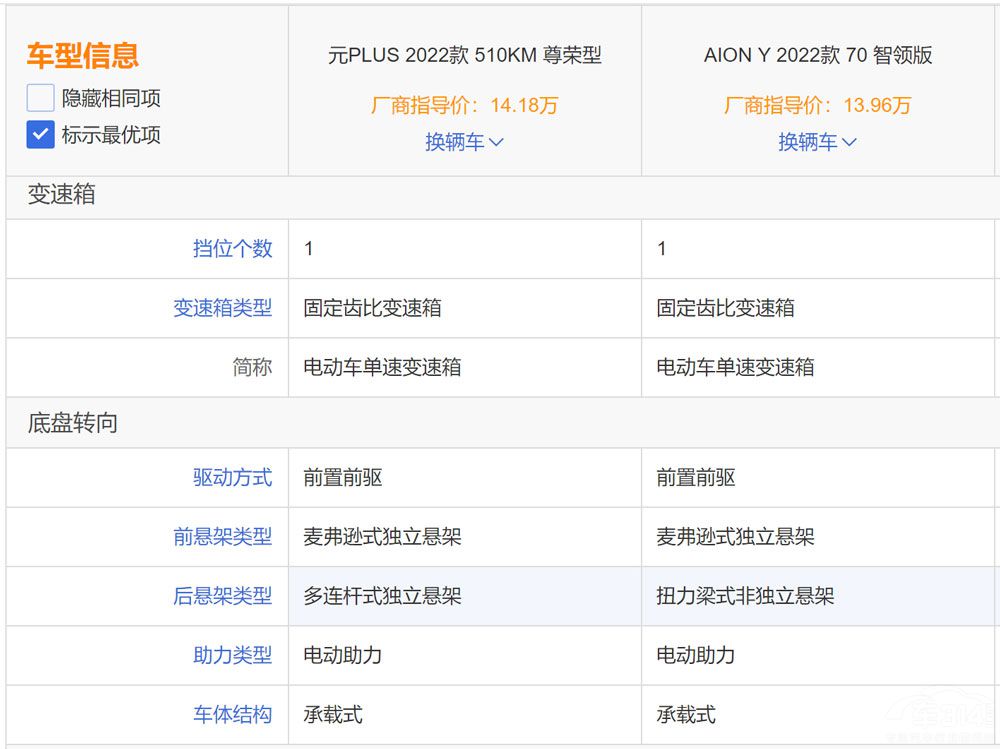1000x749 pixels.
Task: Uncheck the 标示最优项 checkbox
Action: click(x=40, y=134)
